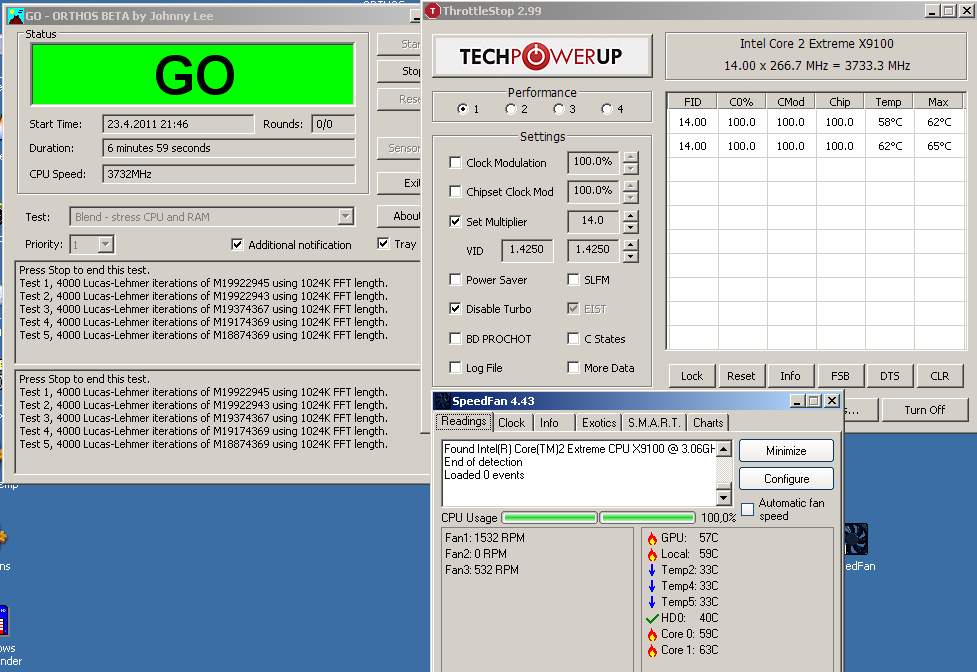Click the Temp5 blue down arrow icon
The height and width of the screenshot is (672, 977).
tap(652, 602)
